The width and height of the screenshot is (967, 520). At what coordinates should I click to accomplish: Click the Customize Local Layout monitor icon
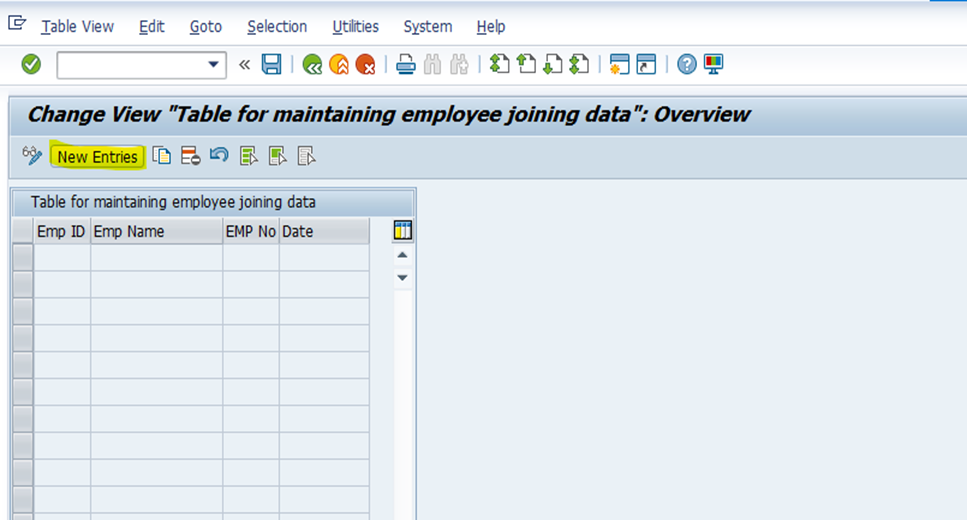point(714,64)
